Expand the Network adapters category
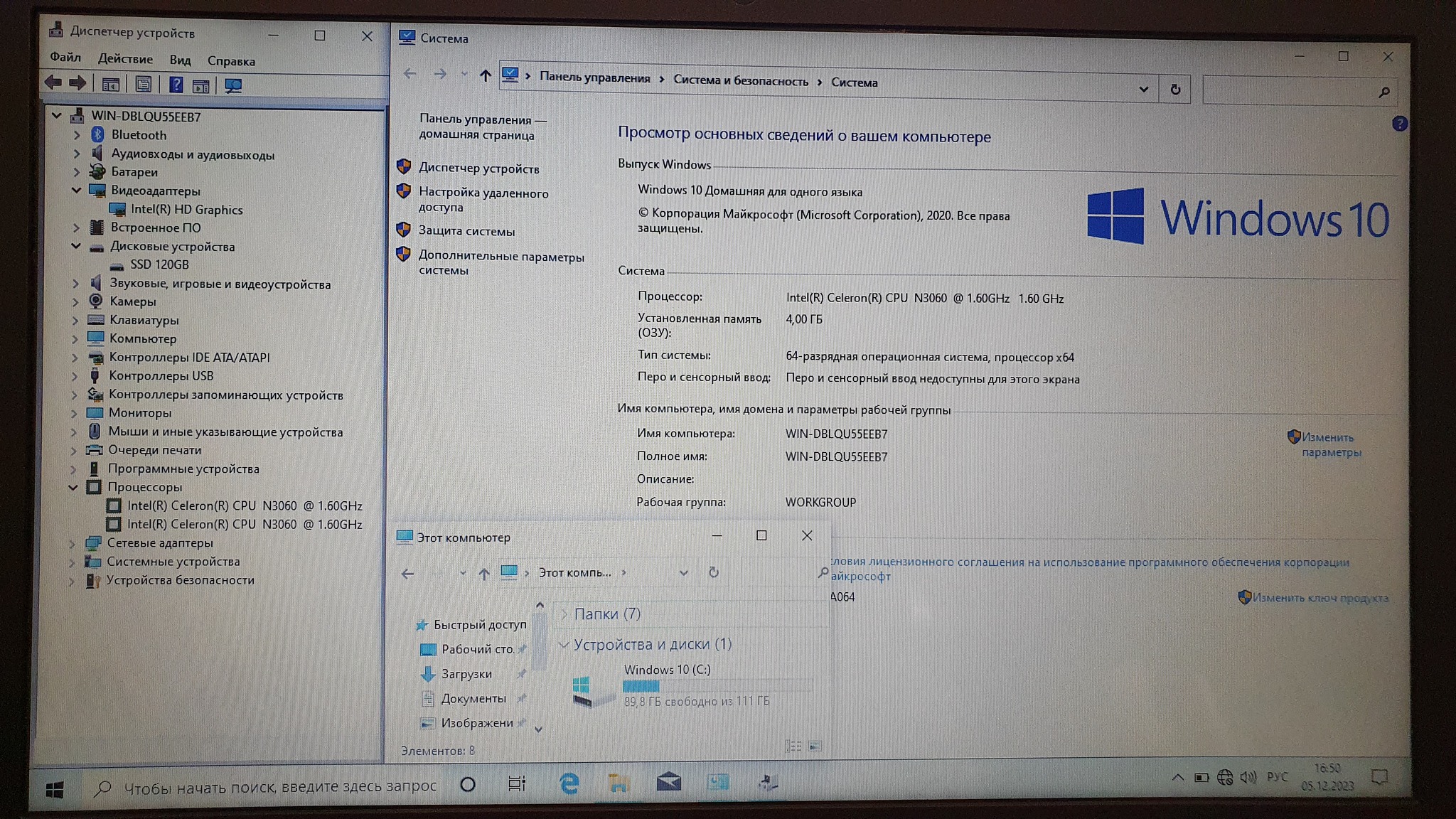 pos(73,543)
